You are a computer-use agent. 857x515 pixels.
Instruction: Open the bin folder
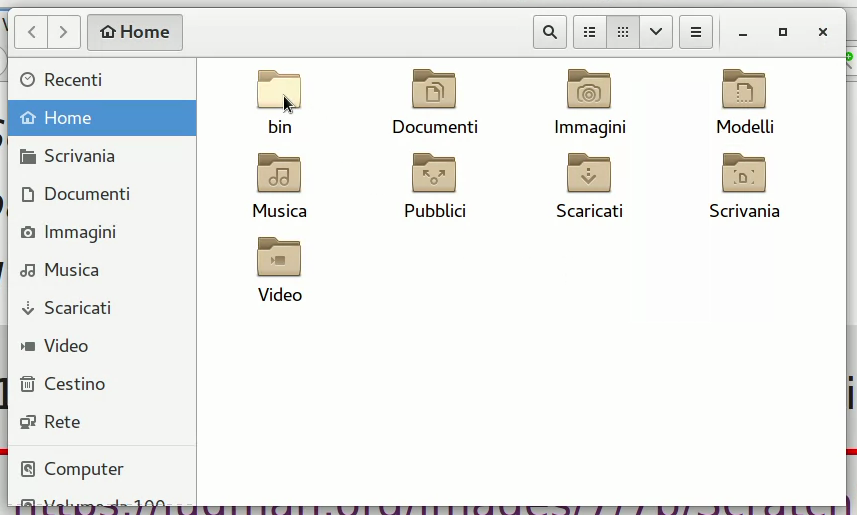(x=279, y=91)
